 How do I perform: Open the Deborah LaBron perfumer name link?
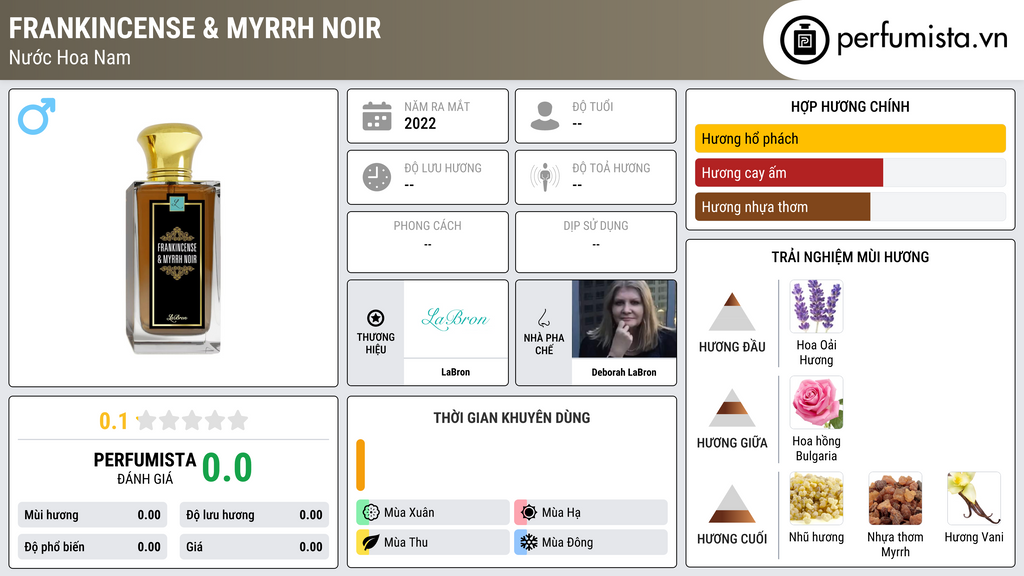pos(624,372)
